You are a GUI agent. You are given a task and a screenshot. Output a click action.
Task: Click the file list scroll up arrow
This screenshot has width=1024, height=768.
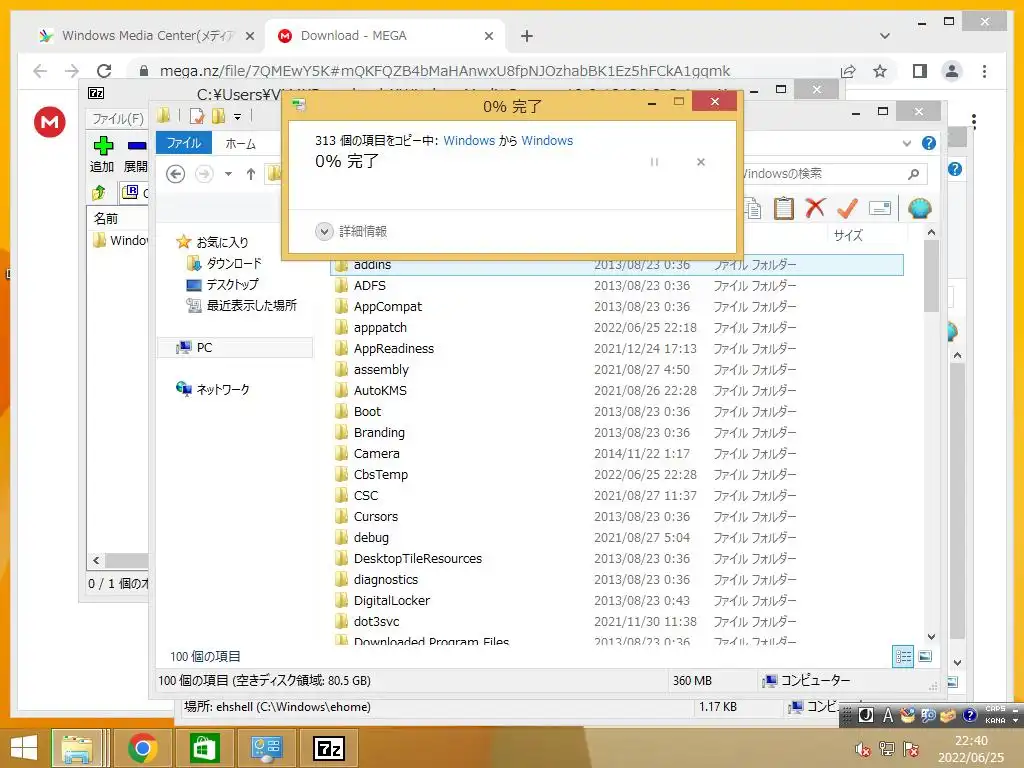(x=931, y=232)
